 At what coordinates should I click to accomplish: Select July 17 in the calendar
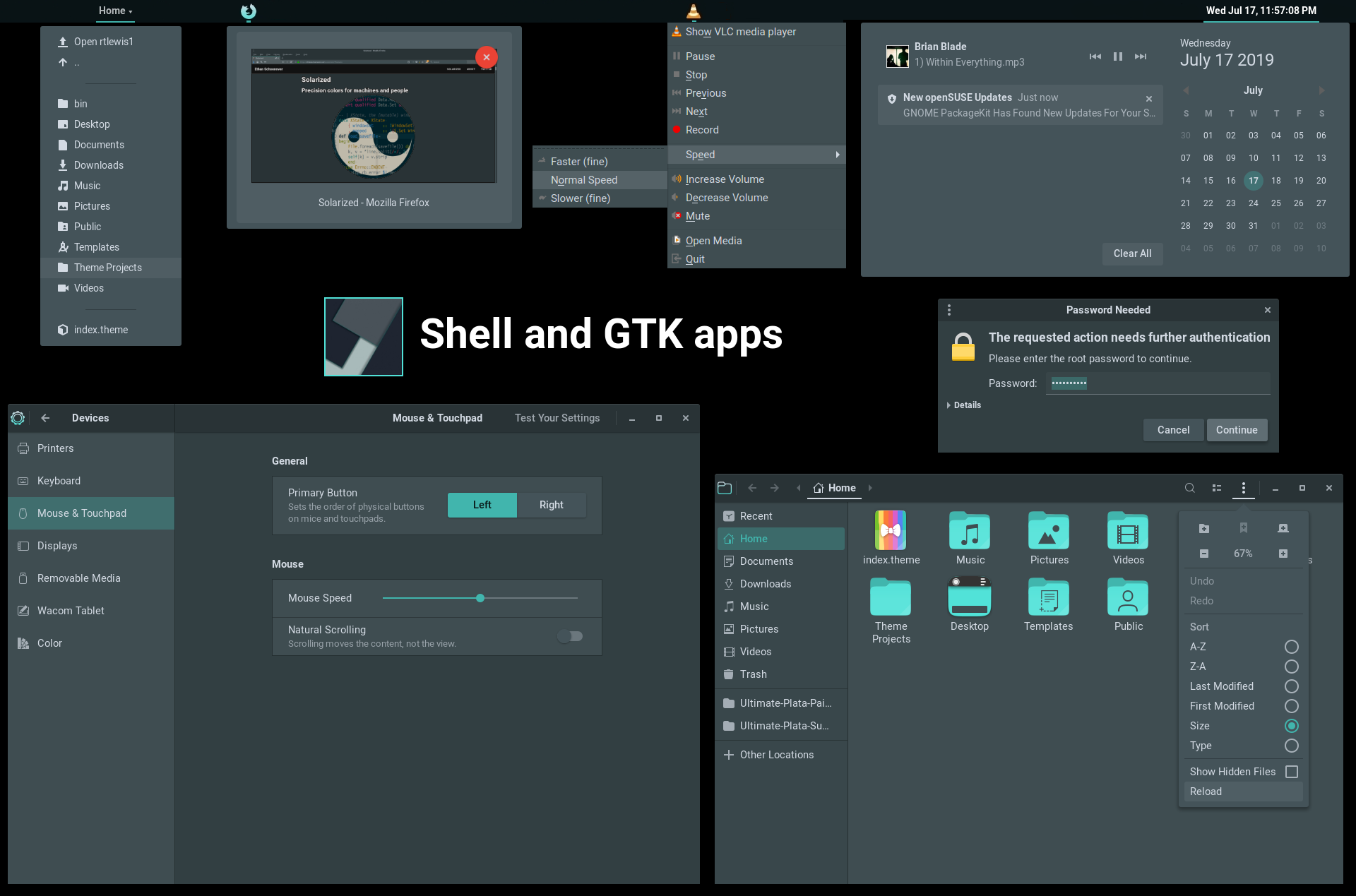1254,181
